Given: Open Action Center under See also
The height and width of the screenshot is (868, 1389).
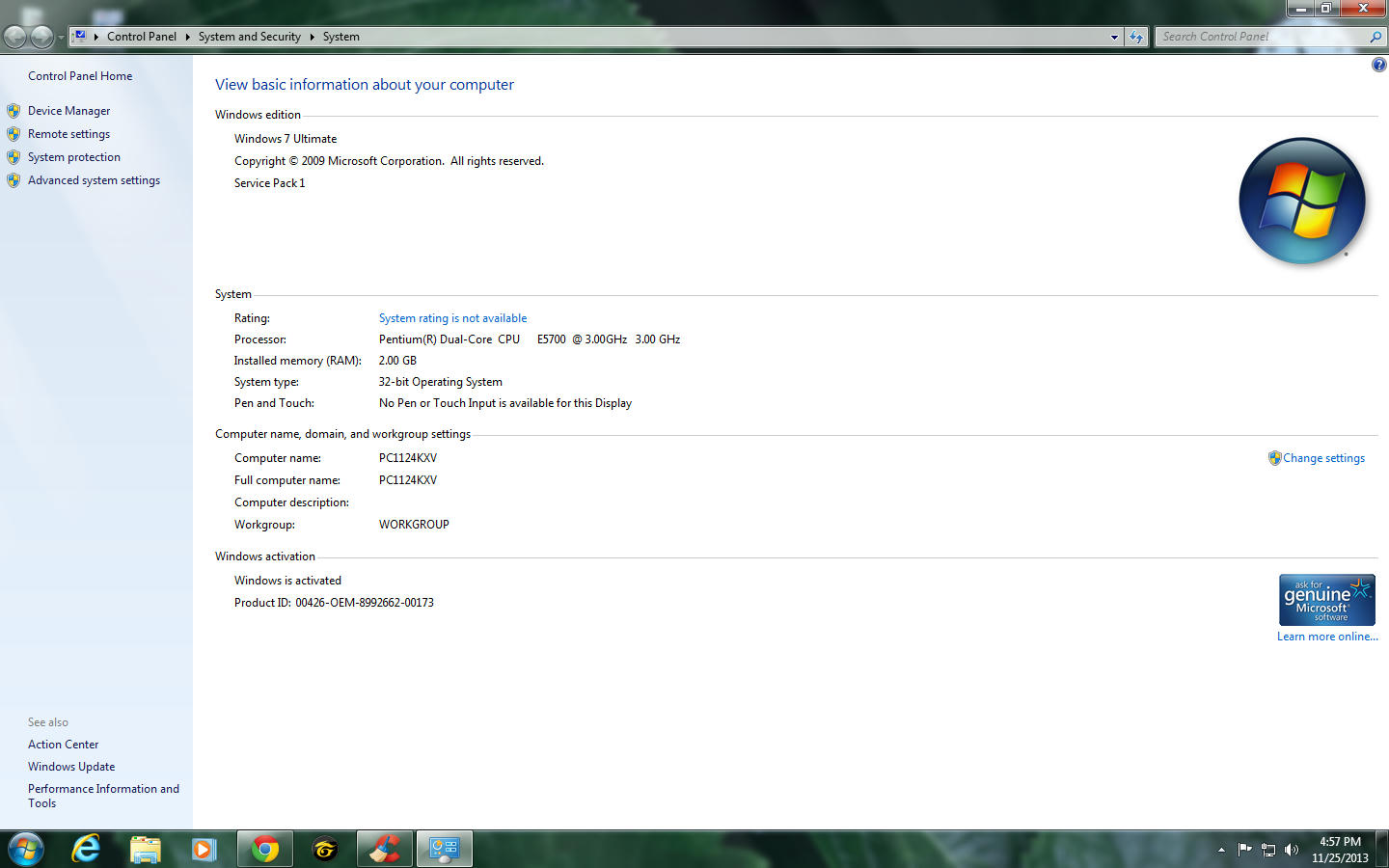Looking at the screenshot, I should [x=63, y=745].
